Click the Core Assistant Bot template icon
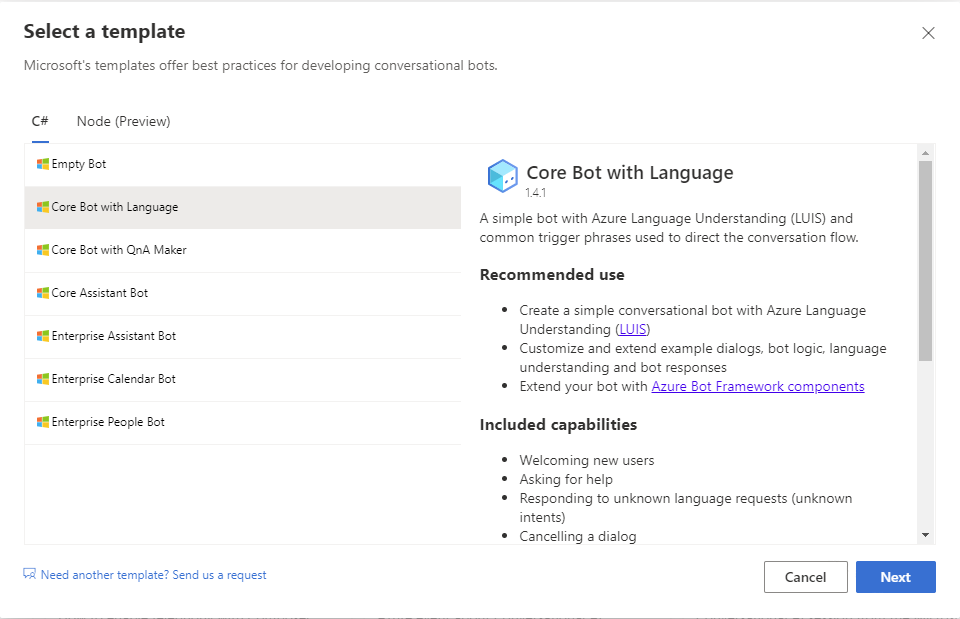Viewport: 960px width, 619px height. pyautogui.click(x=43, y=293)
